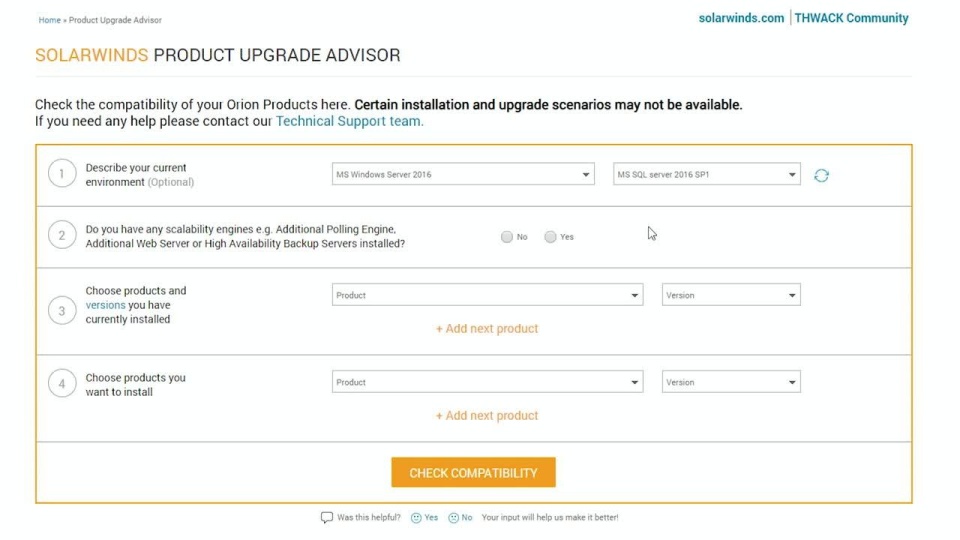This screenshot has height=540, width=960.
Task: Click the speech bubble feedback icon
Action: click(x=326, y=518)
